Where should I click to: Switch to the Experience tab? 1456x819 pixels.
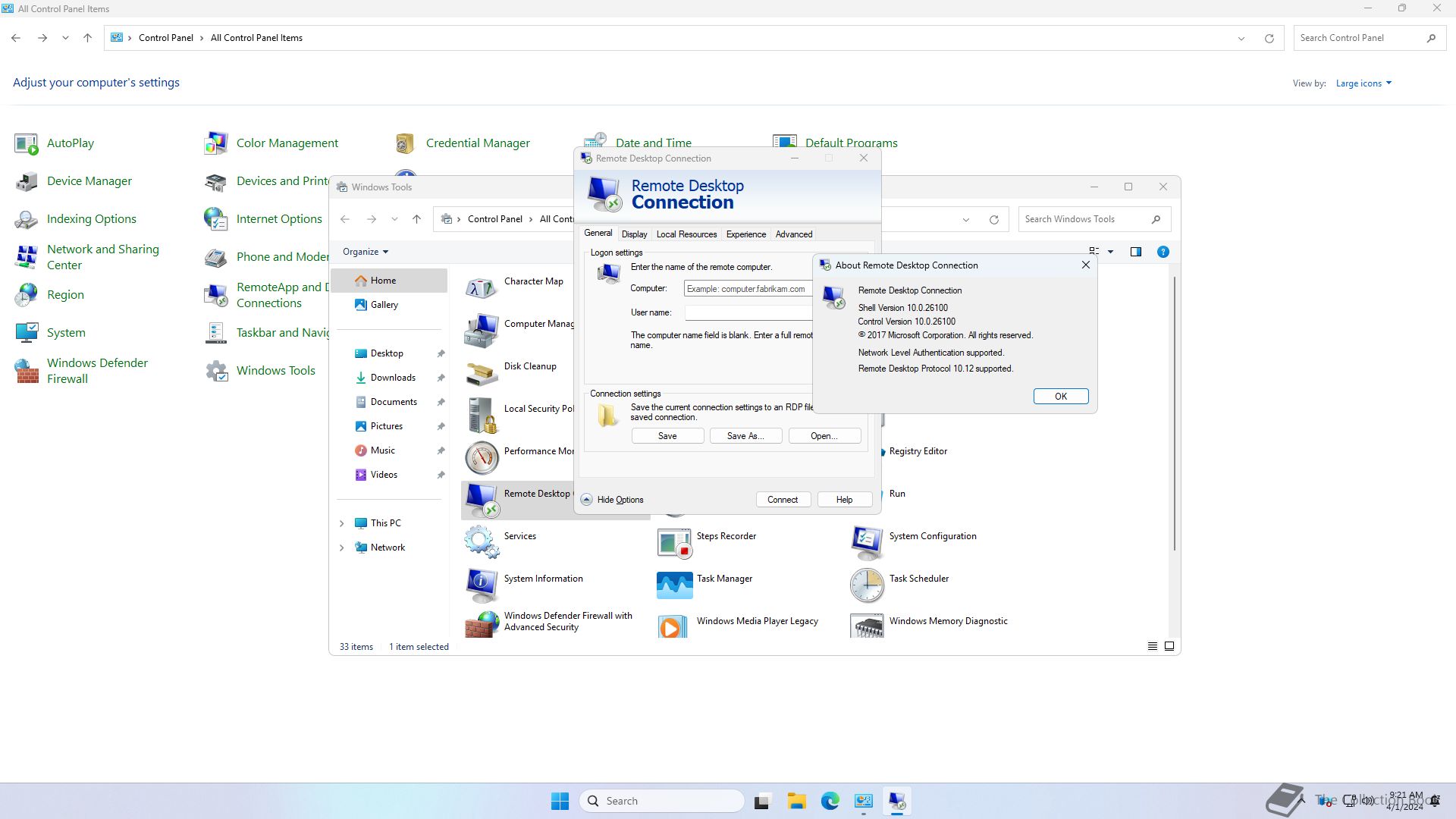(x=745, y=234)
